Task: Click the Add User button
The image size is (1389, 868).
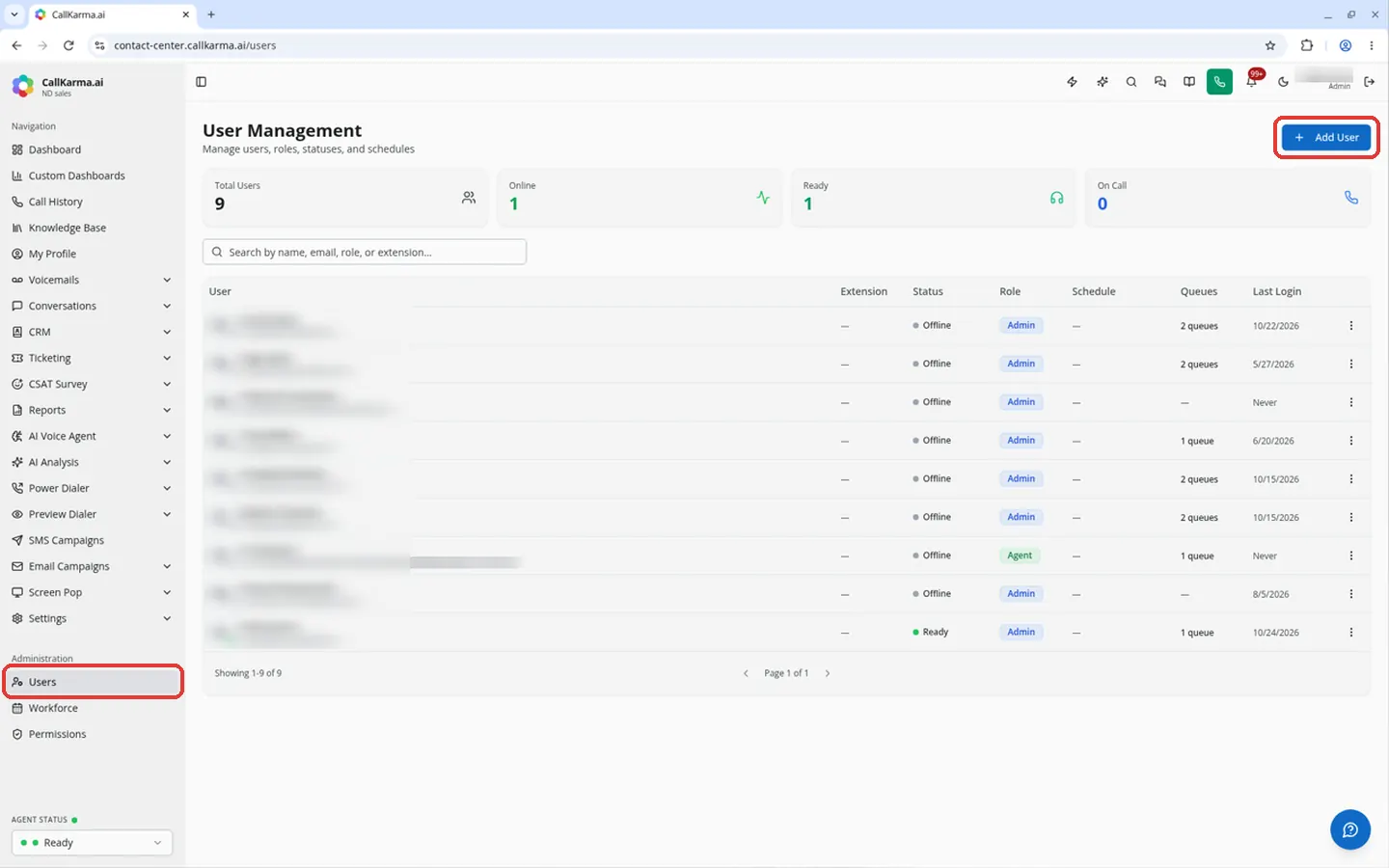Action: pos(1326,137)
